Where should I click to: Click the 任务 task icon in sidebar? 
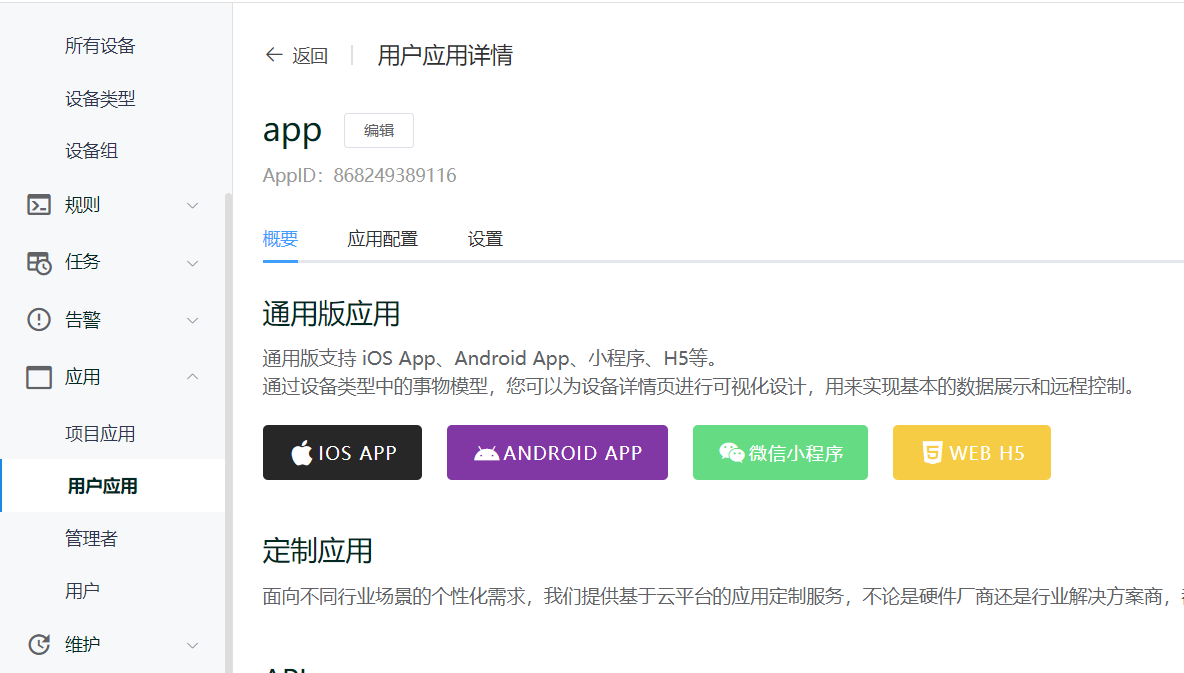[x=39, y=262]
